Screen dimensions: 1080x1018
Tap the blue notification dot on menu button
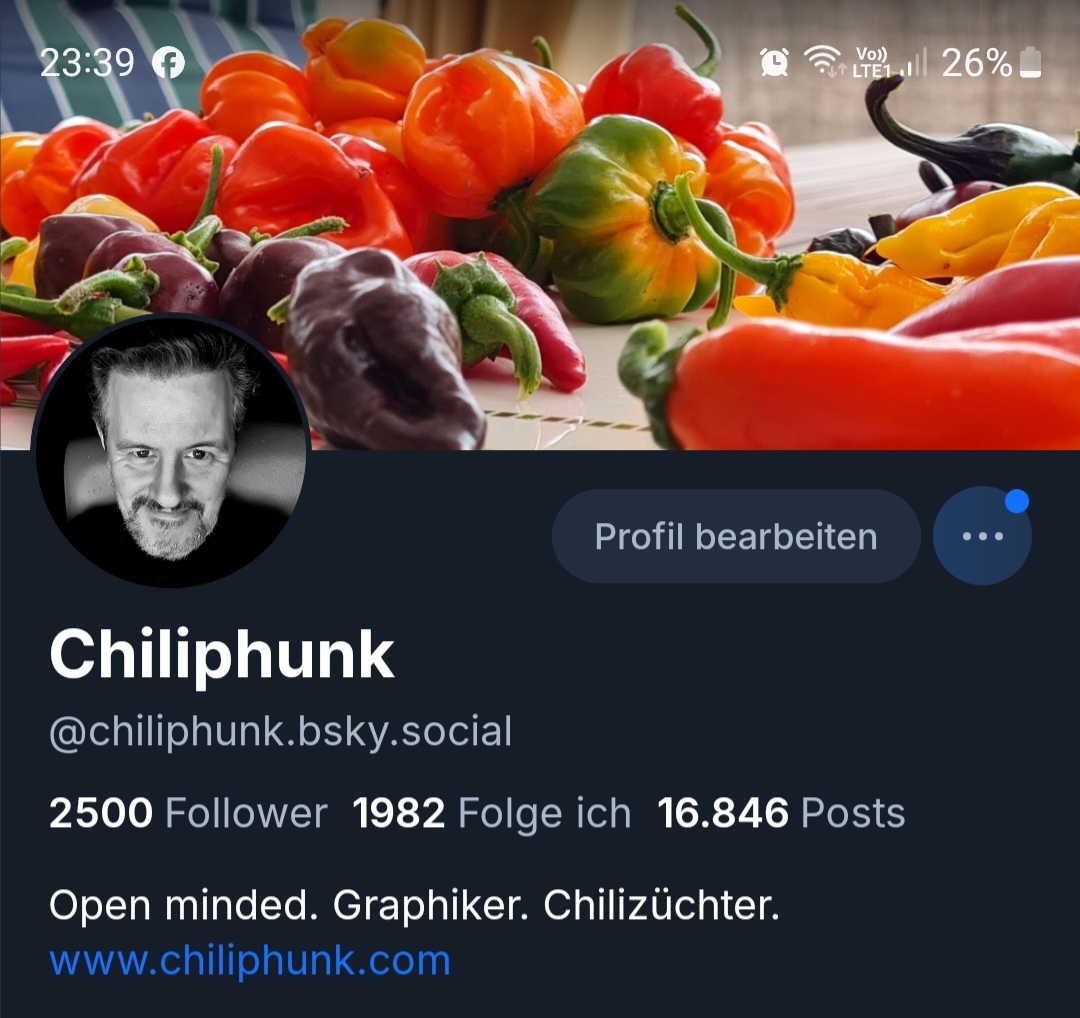coord(1017,501)
